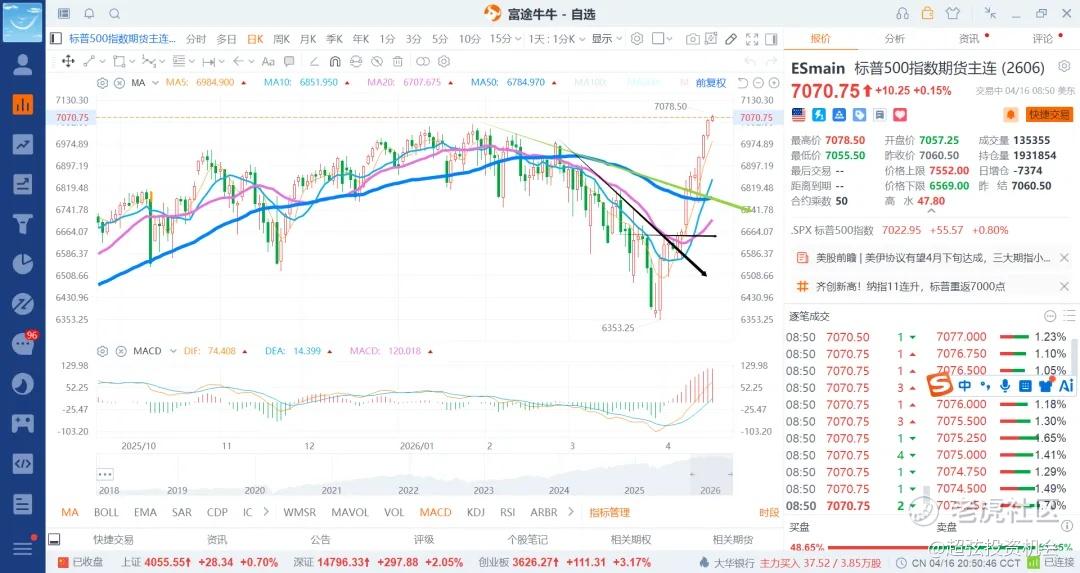Open drawing tools settings gear
Image resolution: width=1080 pixels, height=573 pixels.
(x=444, y=61)
